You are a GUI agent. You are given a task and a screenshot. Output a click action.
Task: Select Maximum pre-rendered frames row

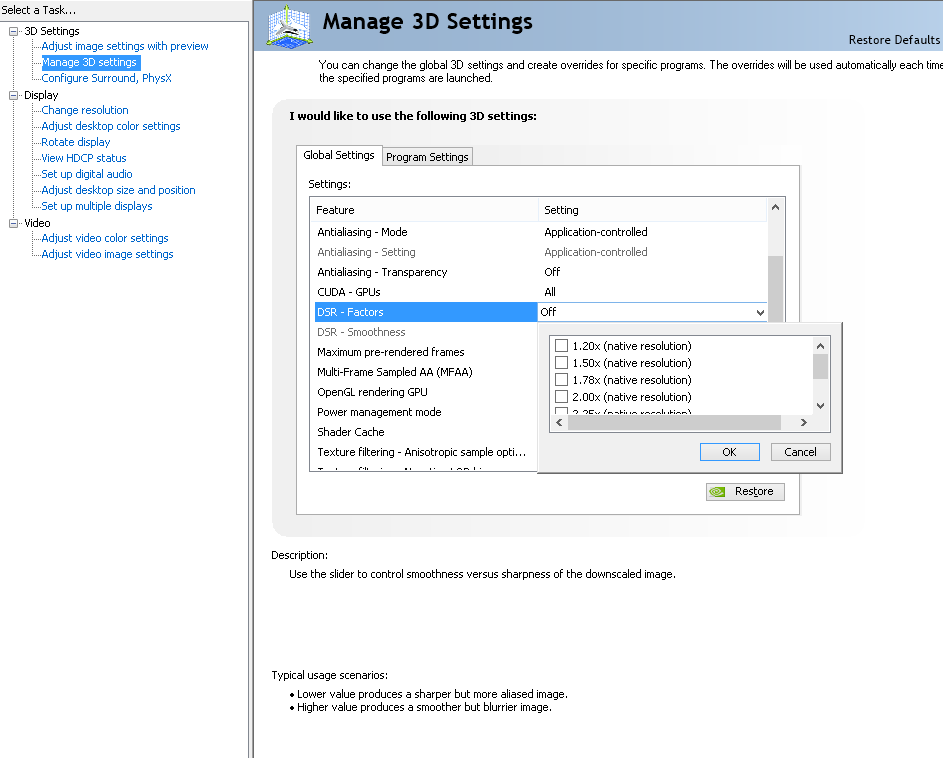point(426,352)
